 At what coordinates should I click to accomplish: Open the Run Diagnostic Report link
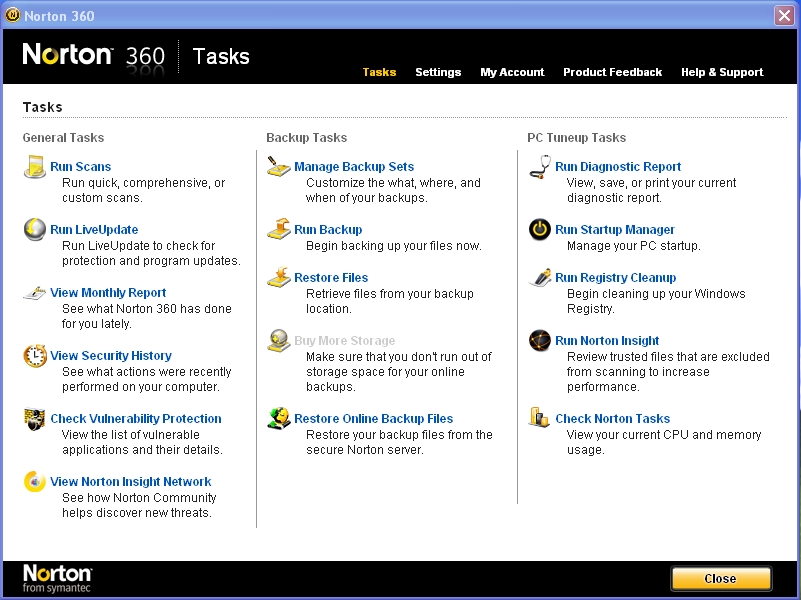pyautogui.click(x=618, y=166)
